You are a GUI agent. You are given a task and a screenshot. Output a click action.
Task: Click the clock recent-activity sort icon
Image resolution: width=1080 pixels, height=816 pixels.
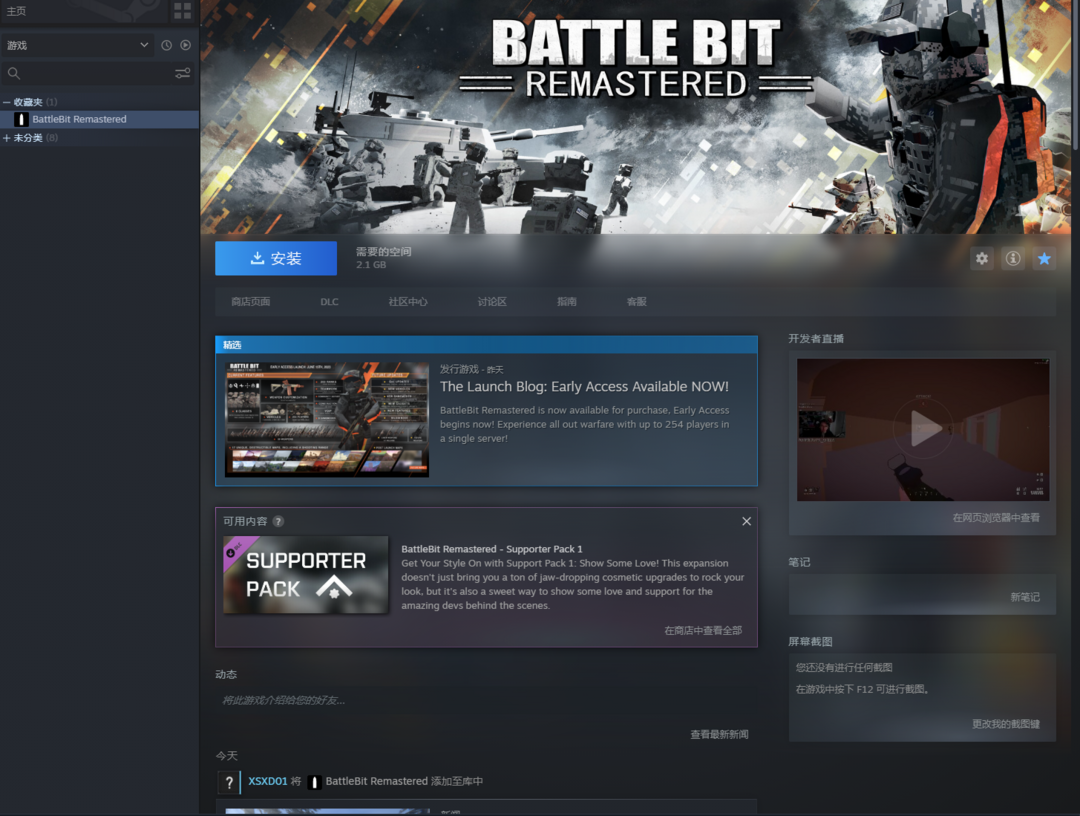click(166, 45)
